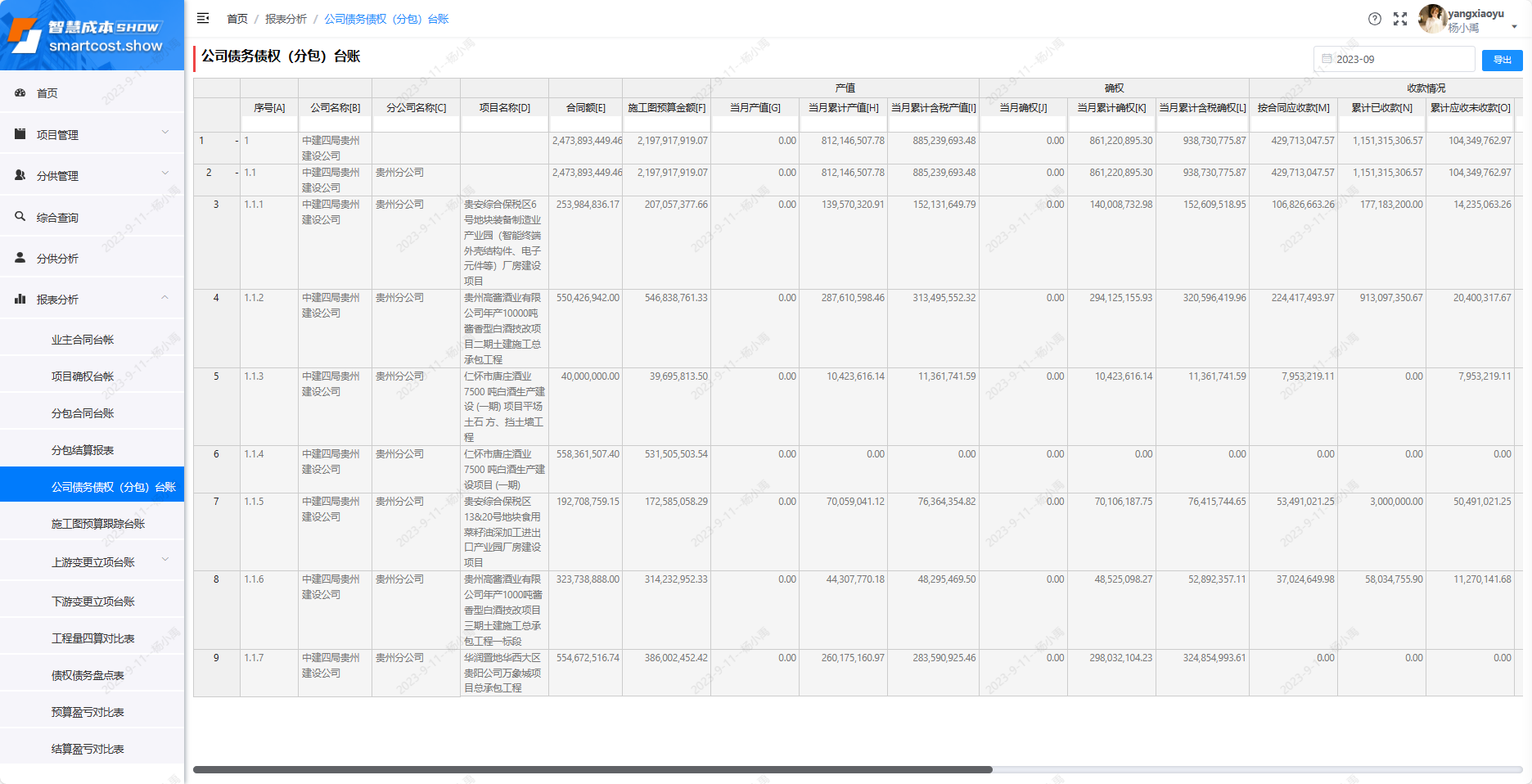Collapse tree row 1 with the minus toggle

pyautogui.click(x=237, y=141)
